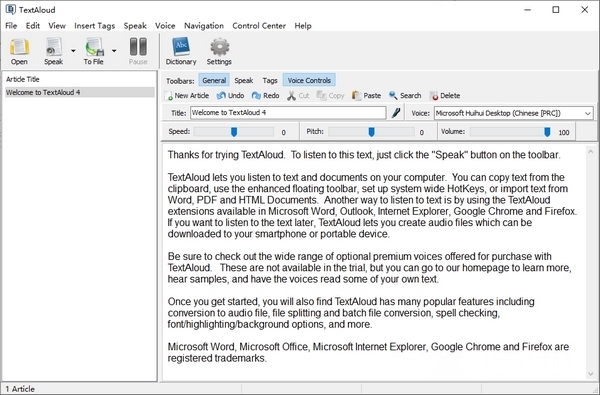Toggle the Voice Controls toolbar
600x395 pixels.
coord(309,80)
